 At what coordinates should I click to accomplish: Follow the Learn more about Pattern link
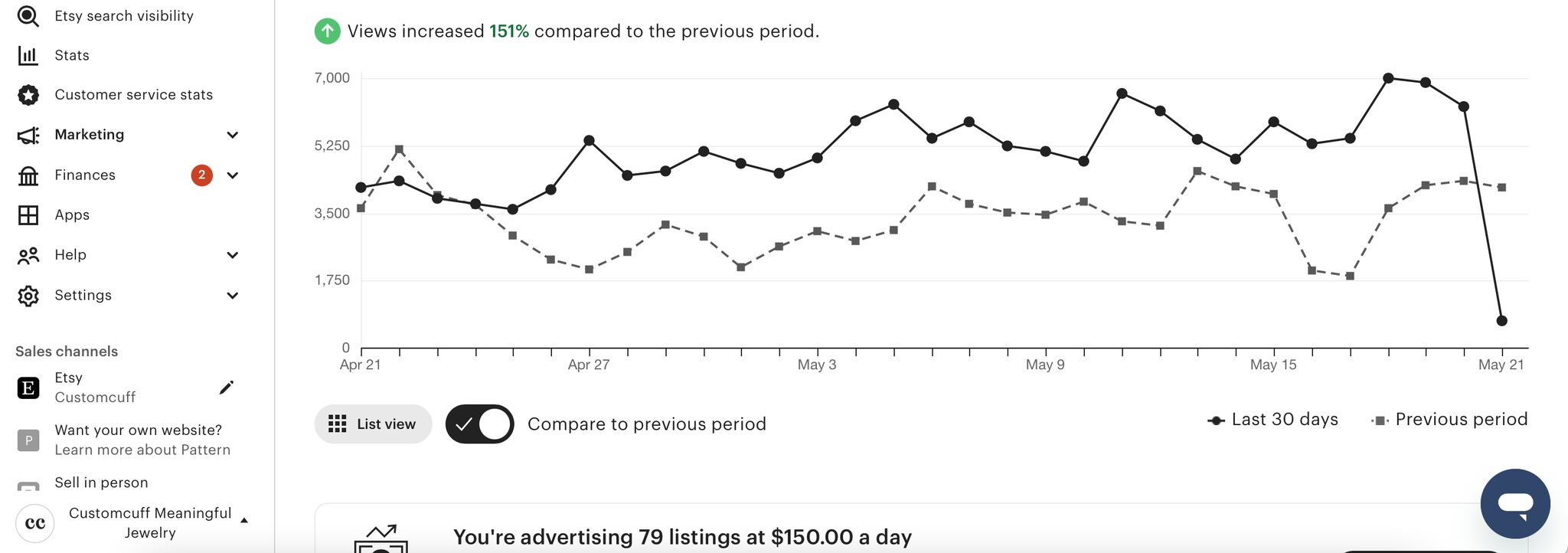[142, 450]
